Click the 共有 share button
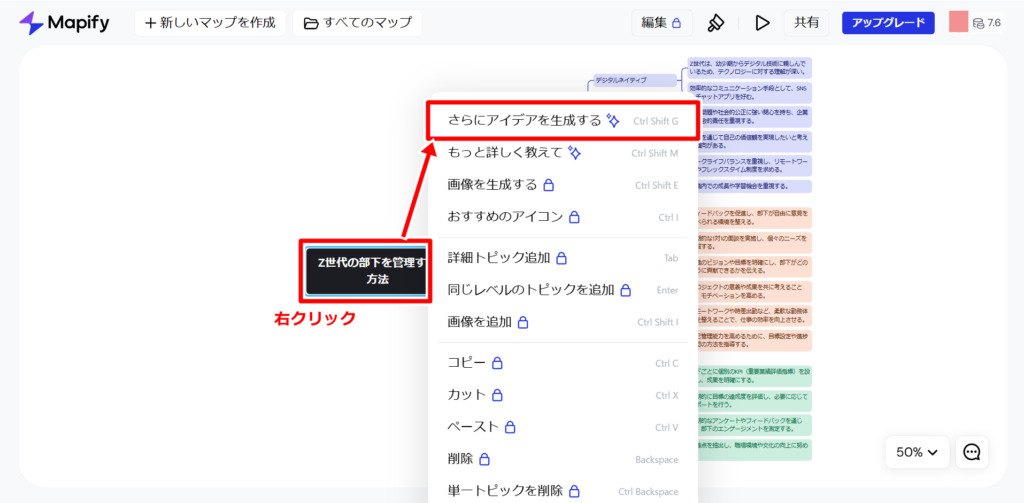The image size is (1024, 503). click(807, 23)
